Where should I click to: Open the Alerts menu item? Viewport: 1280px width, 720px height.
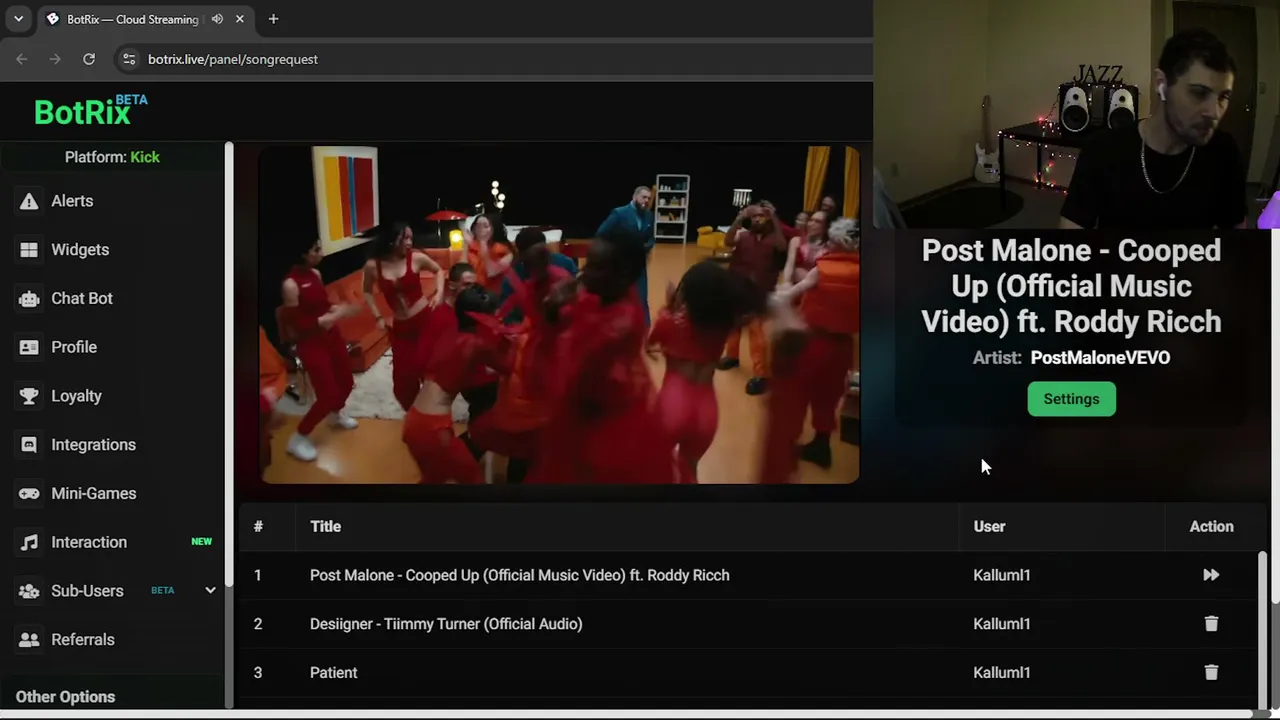pyautogui.click(x=72, y=201)
